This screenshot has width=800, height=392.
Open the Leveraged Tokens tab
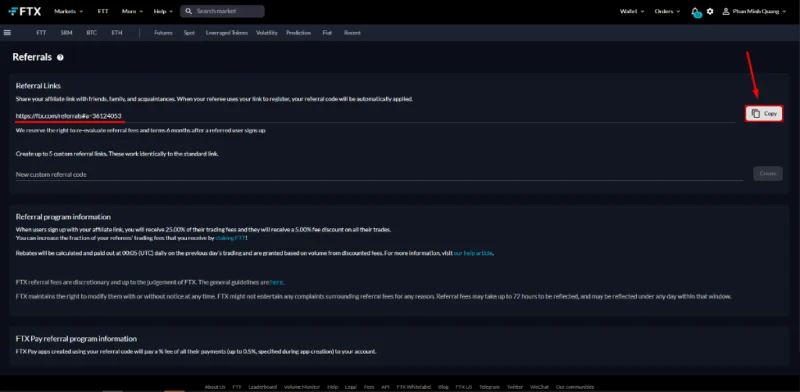227,33
